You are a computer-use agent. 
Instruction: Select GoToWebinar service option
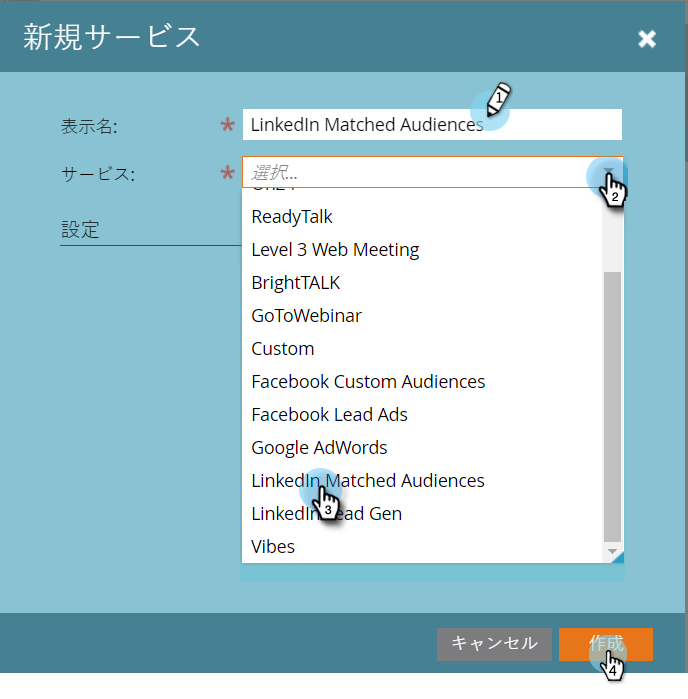coord(422,316)
